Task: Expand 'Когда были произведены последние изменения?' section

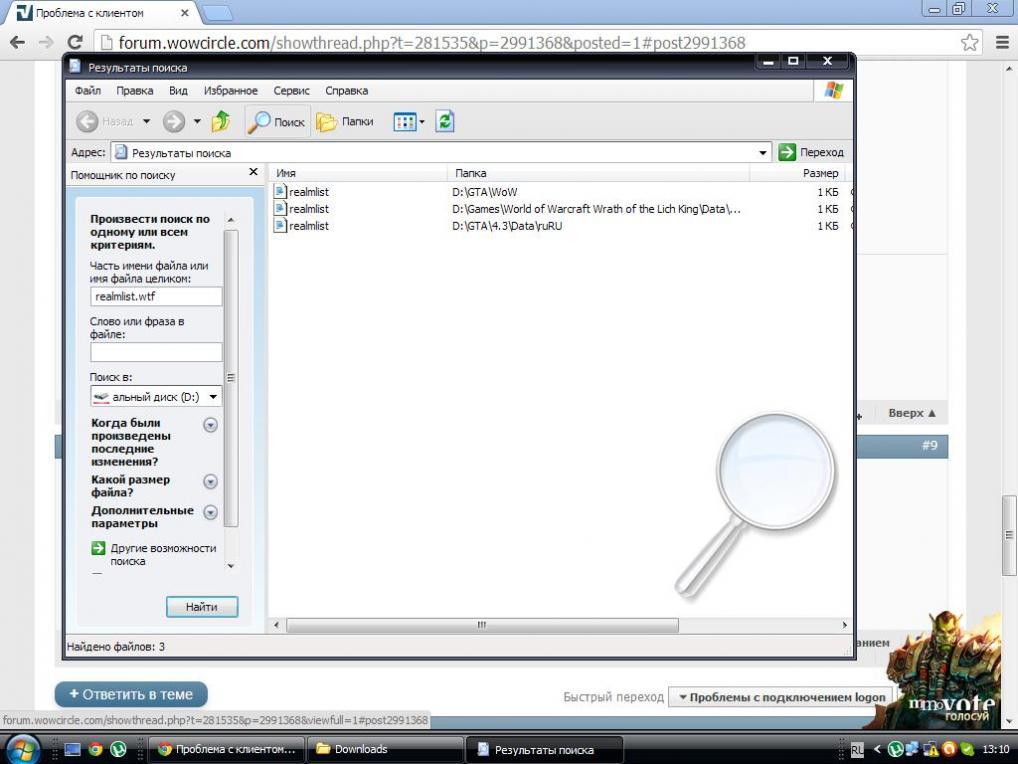Action: (x=210, y=425)
